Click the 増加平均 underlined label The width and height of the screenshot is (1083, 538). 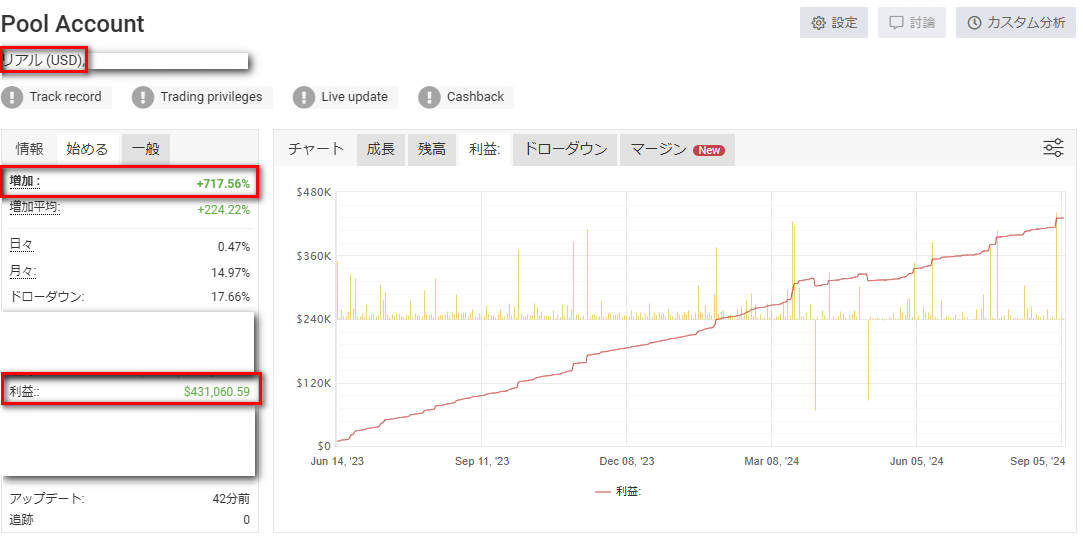click(34, 207)
